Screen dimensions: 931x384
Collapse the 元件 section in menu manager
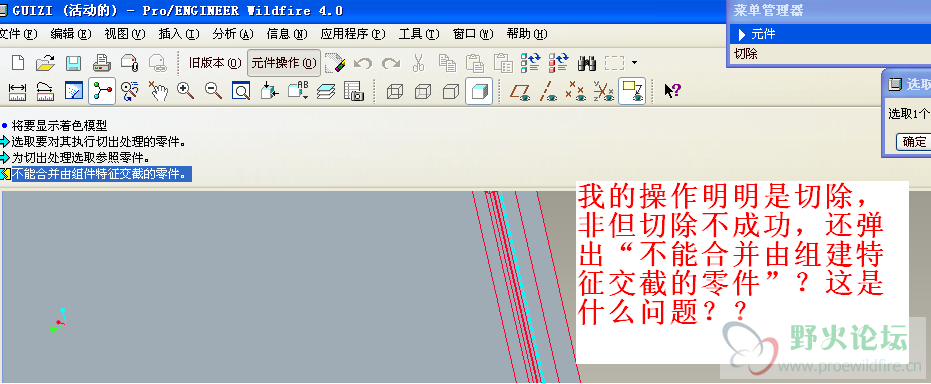(742, 34)
